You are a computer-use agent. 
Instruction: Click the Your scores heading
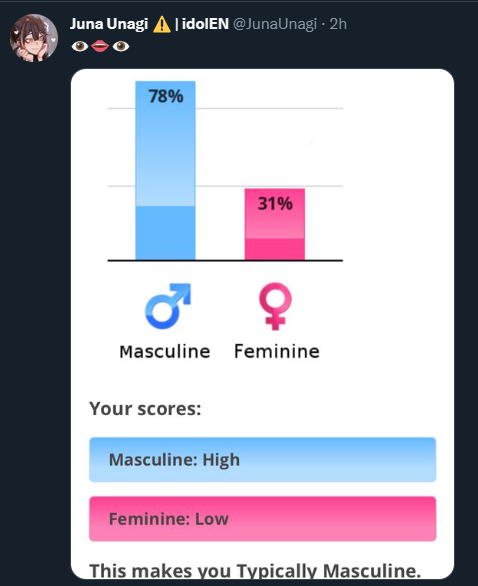[x=145, y=408]
